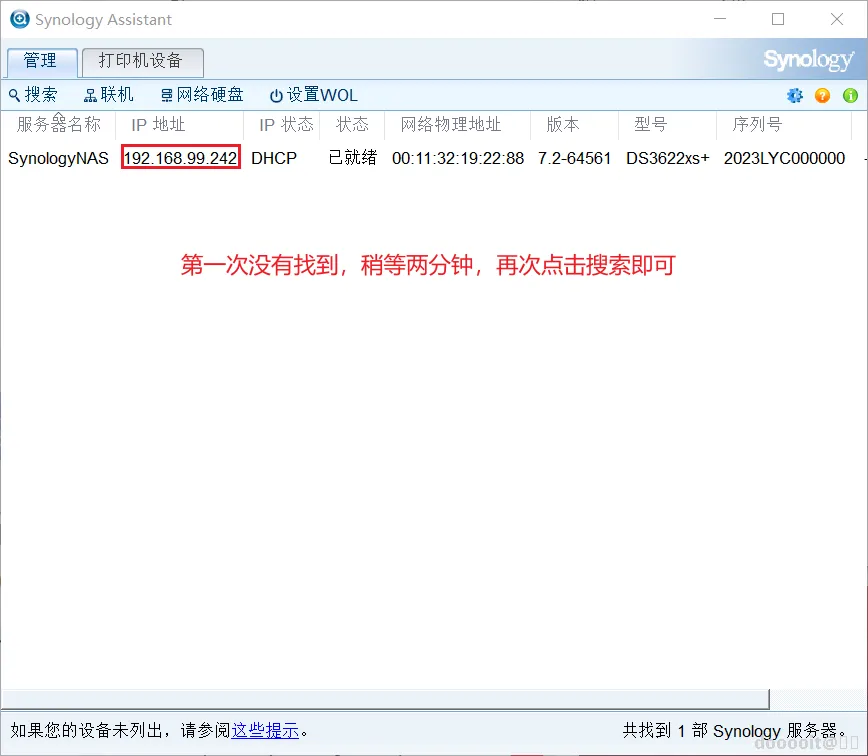This screenshot has height=756, width=868.
Task: Click the highlighted IP address 192.168.99.242
Action: point(180,158)
